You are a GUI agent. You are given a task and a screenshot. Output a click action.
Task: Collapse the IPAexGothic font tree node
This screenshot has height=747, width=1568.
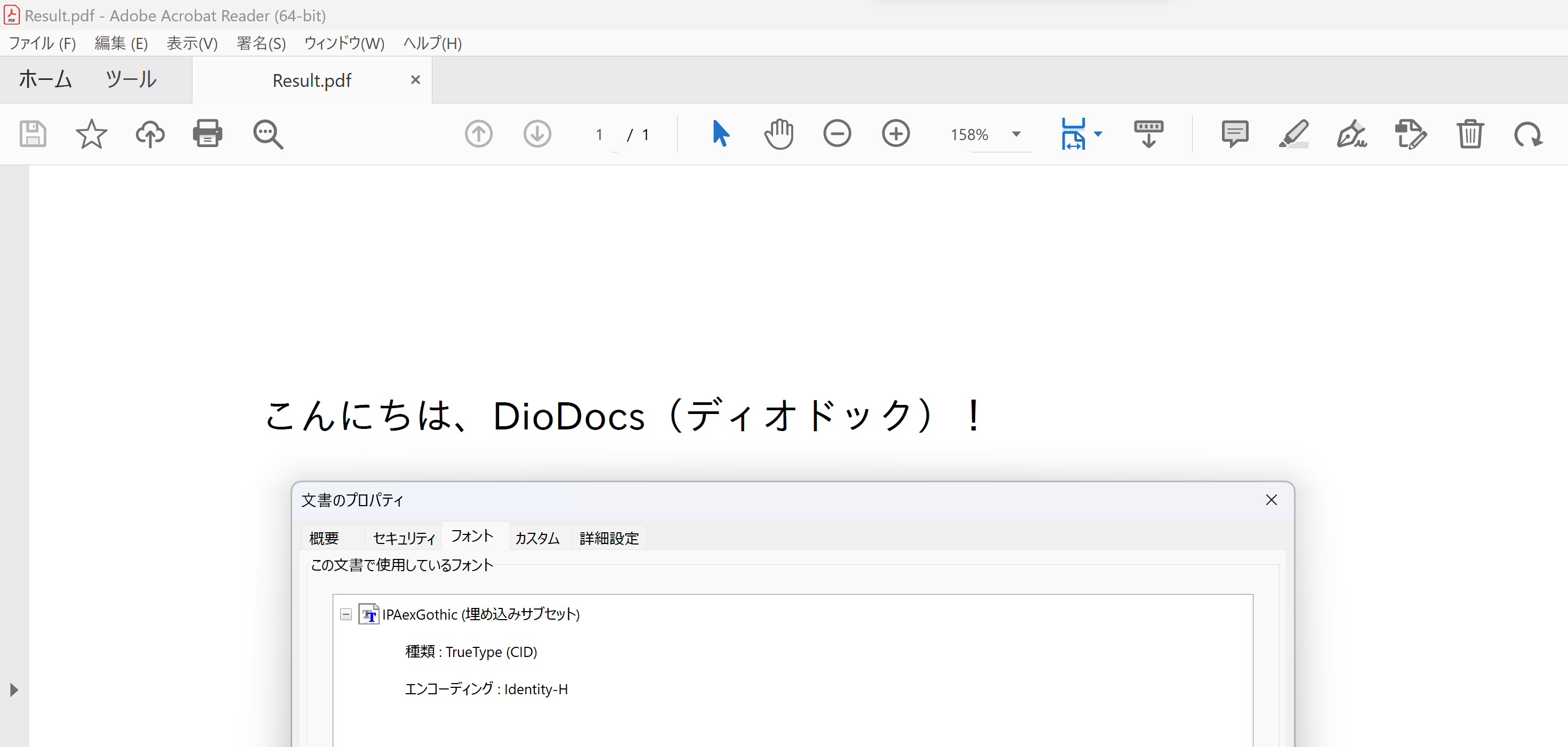345,614
